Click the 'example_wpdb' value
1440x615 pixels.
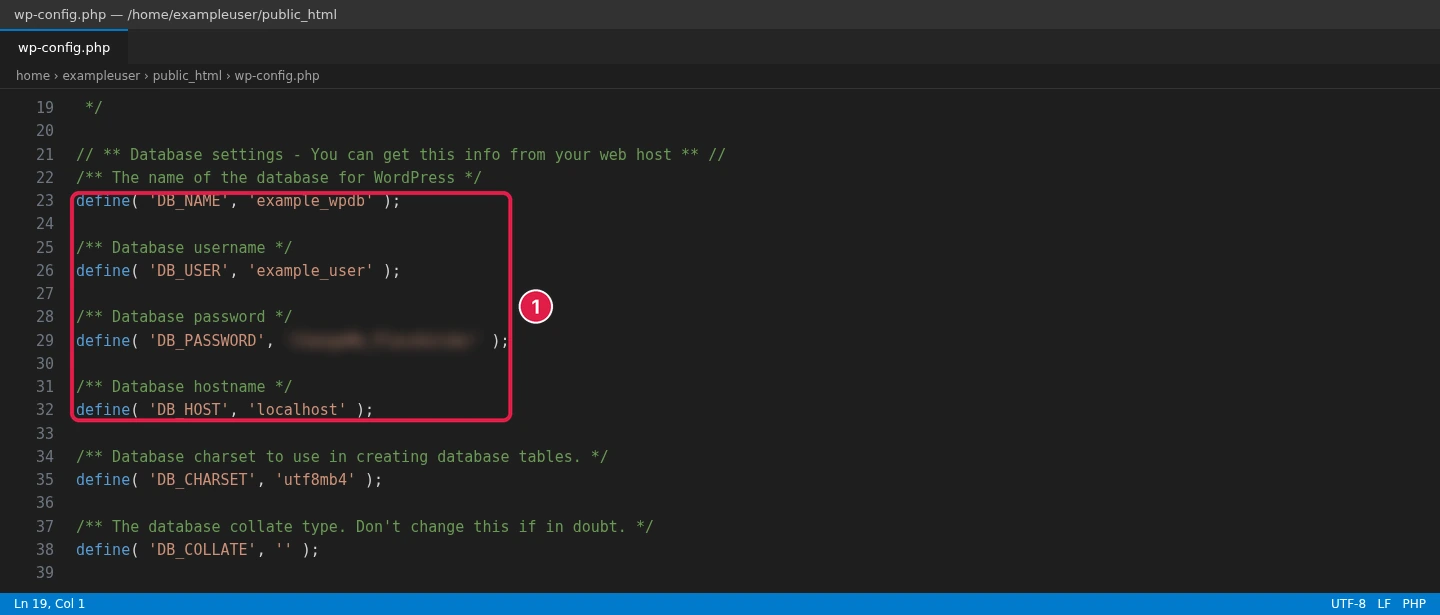pos(311,201)
